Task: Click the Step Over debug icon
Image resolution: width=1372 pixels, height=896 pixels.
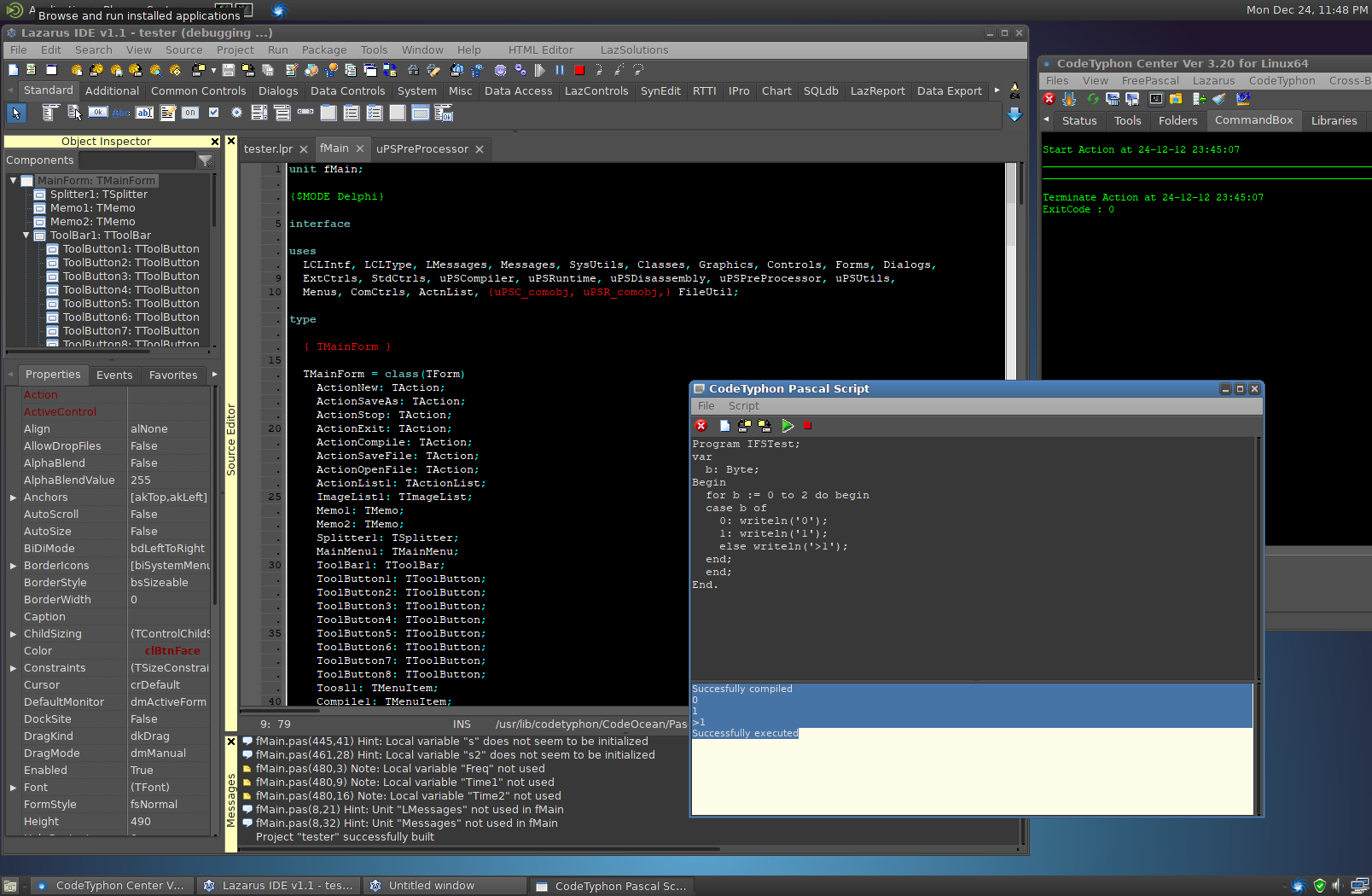Action: (x=619, y=70)
